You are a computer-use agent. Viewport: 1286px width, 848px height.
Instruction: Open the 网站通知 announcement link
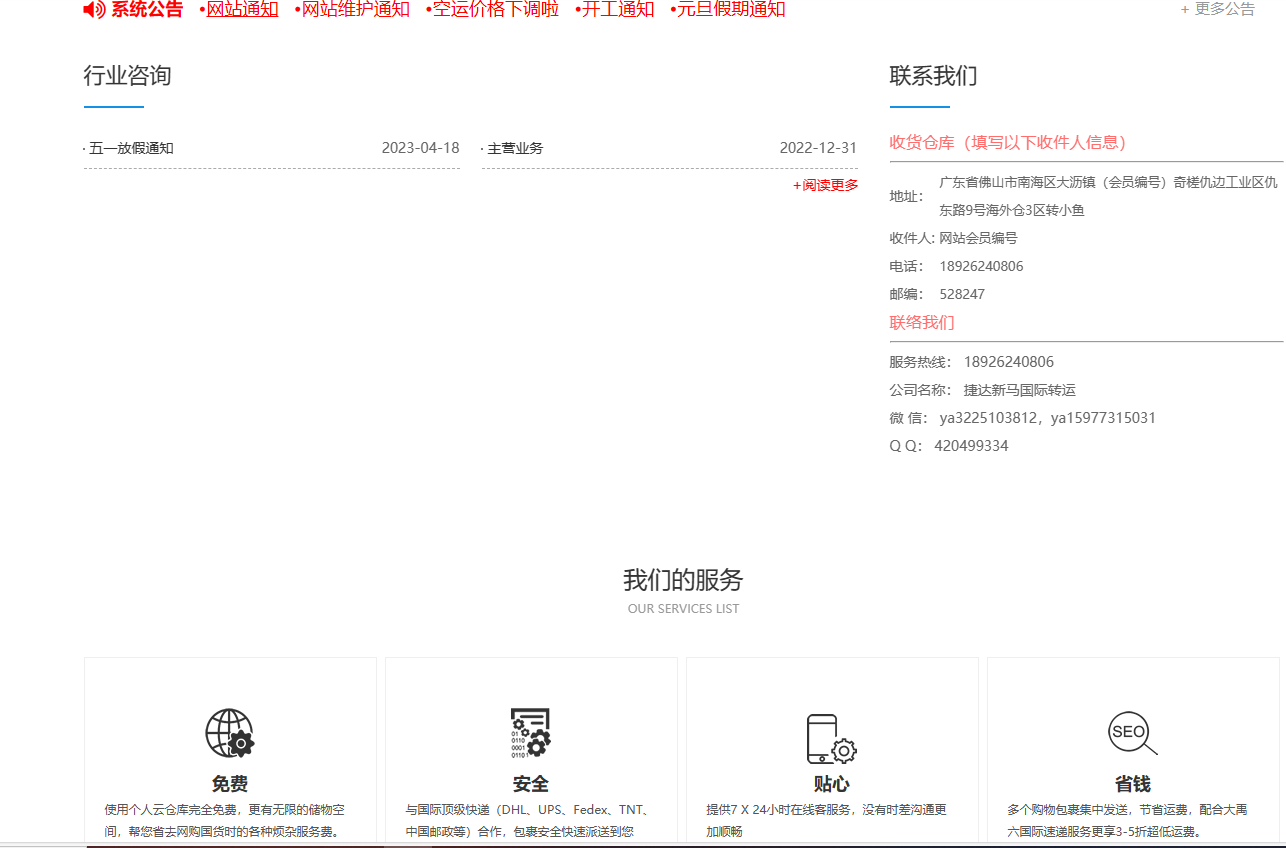click(x=242, y=10)
